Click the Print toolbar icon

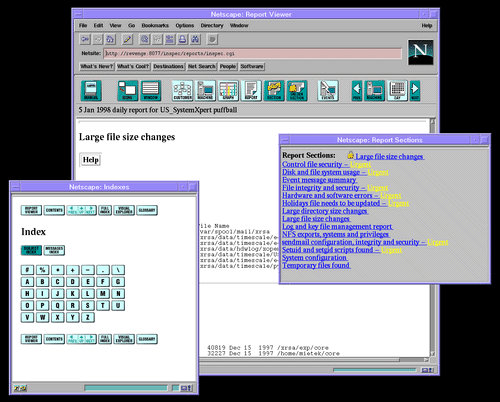click(x=182, y=39)
